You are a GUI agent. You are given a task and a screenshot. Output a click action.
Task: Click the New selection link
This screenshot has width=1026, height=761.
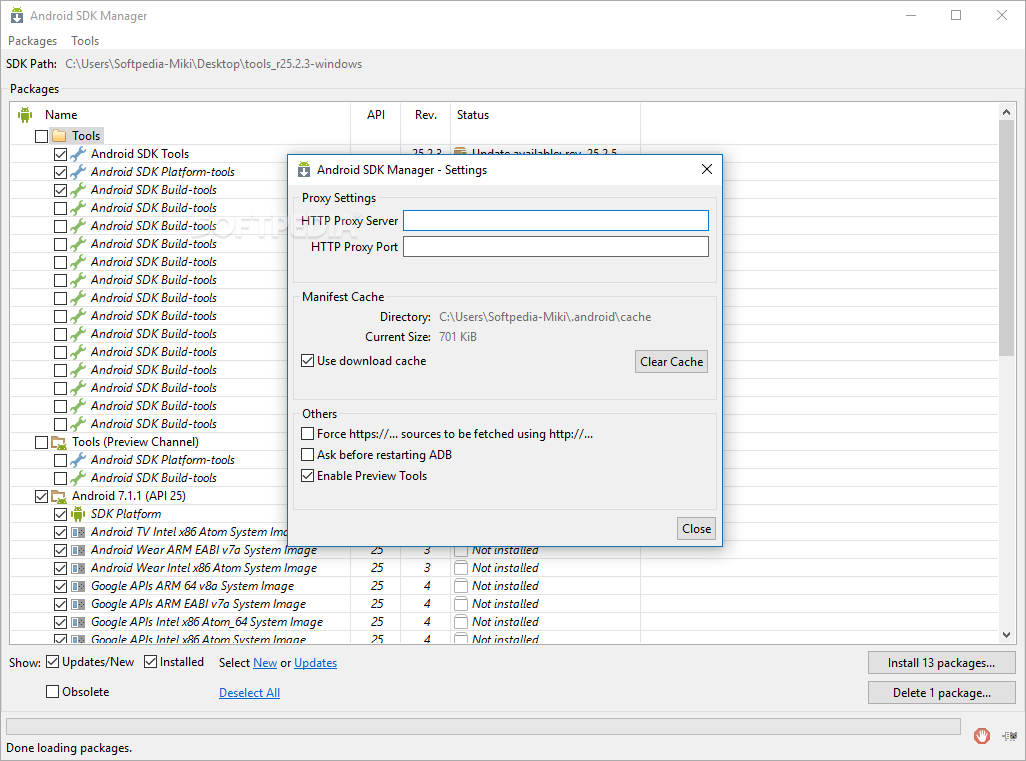265,663
